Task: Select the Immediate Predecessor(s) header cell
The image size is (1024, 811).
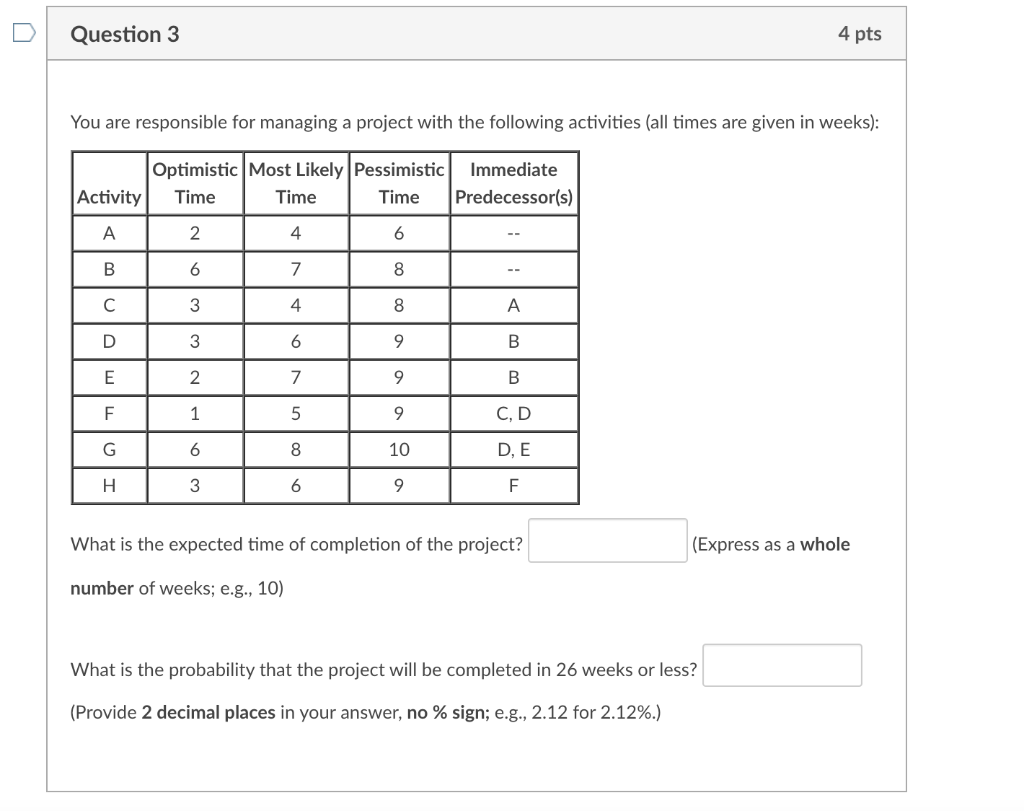Action: pyautogui.click(x=513, y=183)
